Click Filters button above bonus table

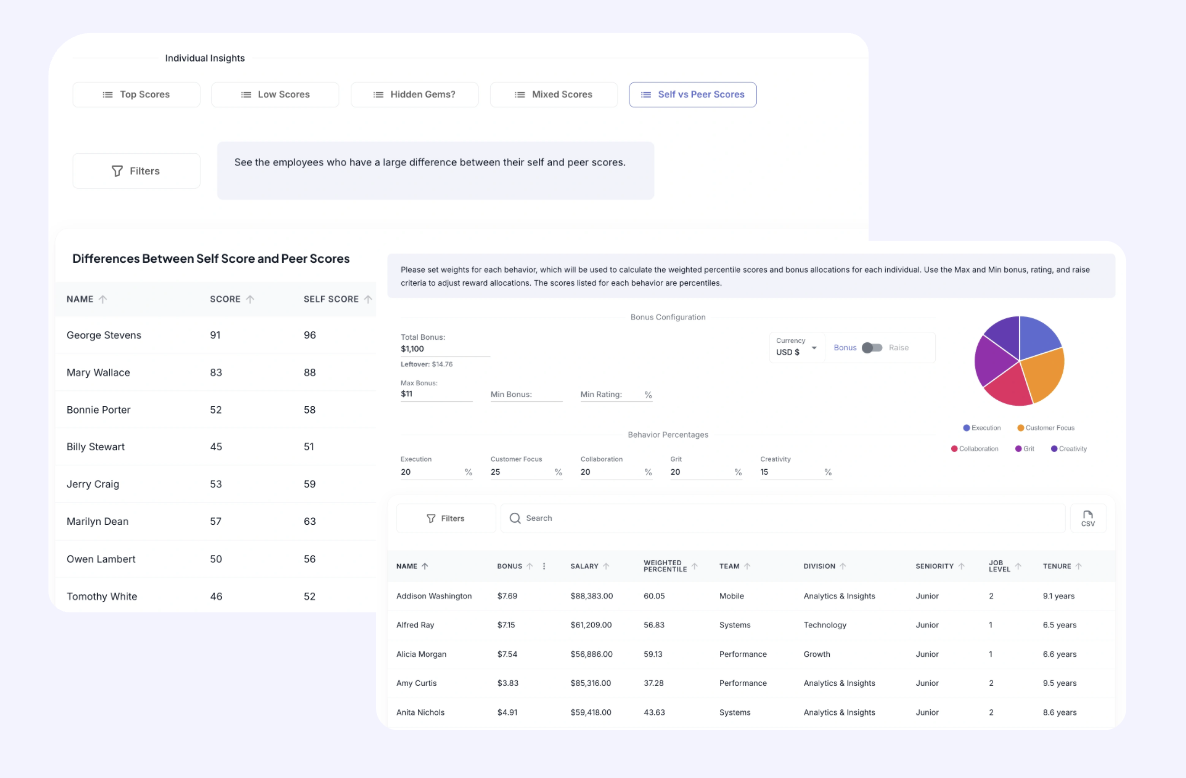[x=446, y=518]
